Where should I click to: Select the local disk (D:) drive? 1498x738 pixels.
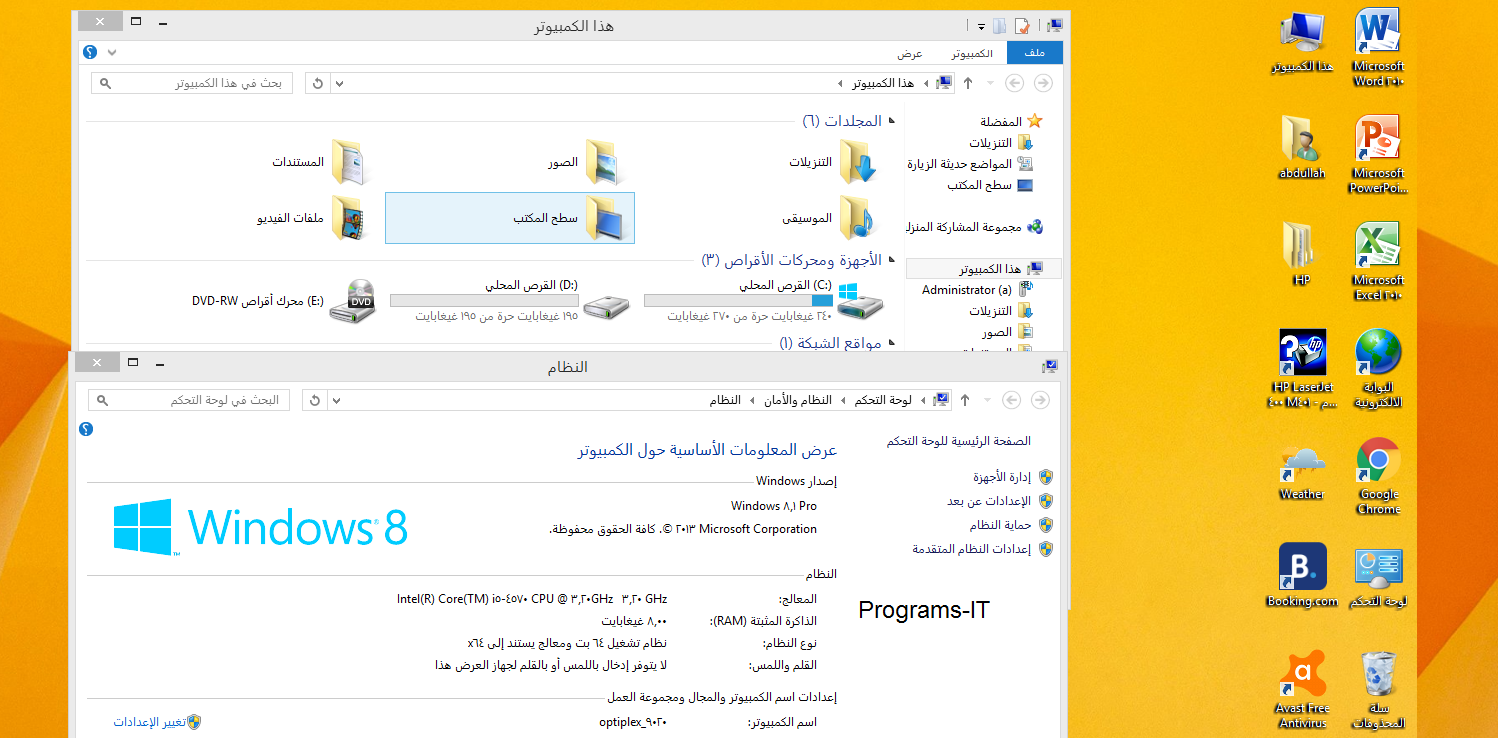(x=510, y=300)
